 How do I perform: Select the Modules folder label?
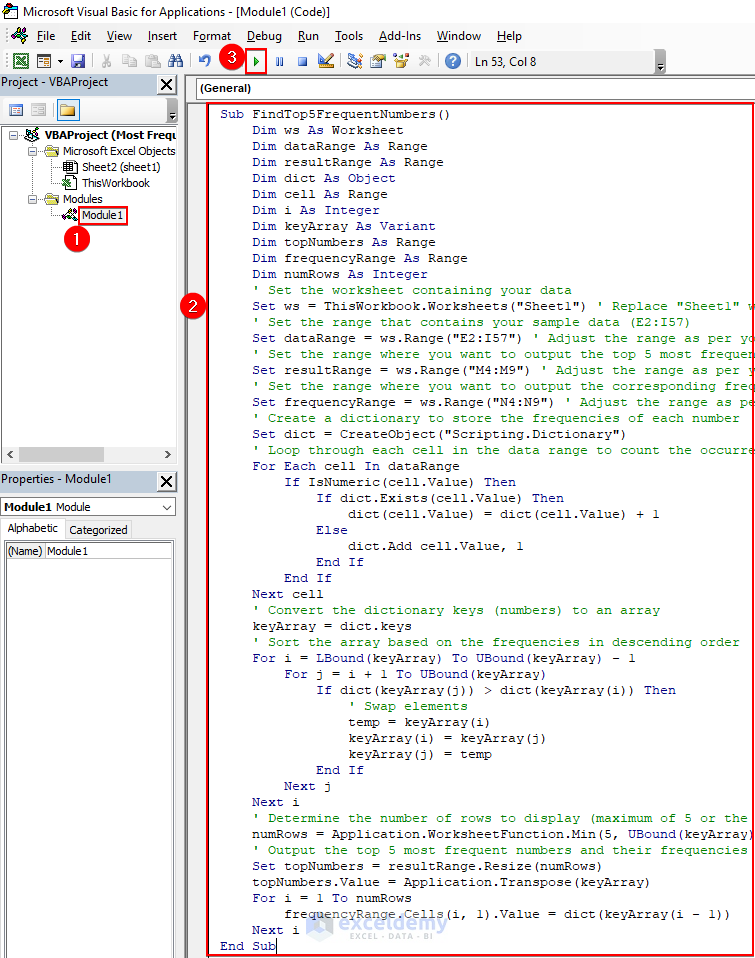click(82, 199)
